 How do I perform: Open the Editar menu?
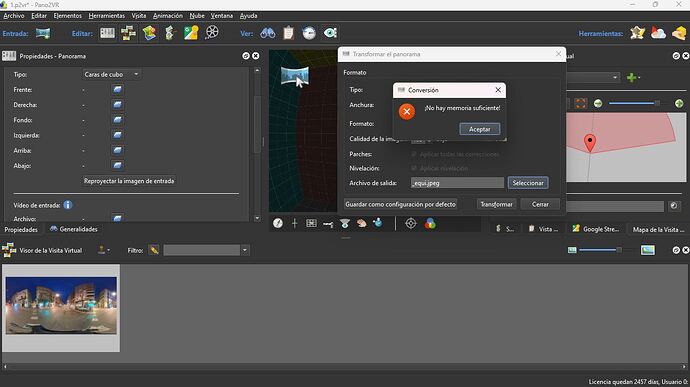39,15
